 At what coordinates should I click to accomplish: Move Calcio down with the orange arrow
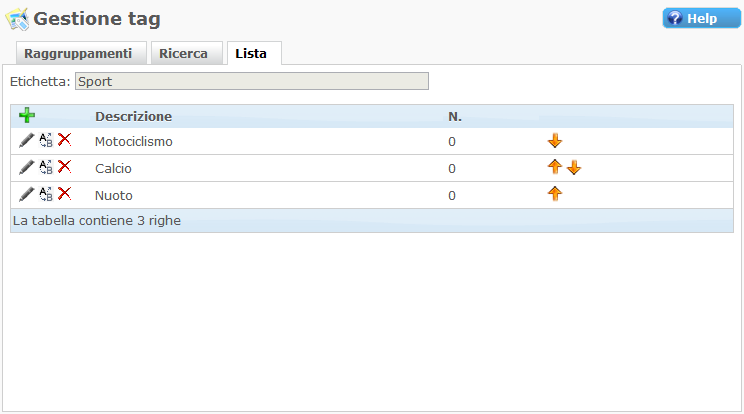[x=574, y=168]
